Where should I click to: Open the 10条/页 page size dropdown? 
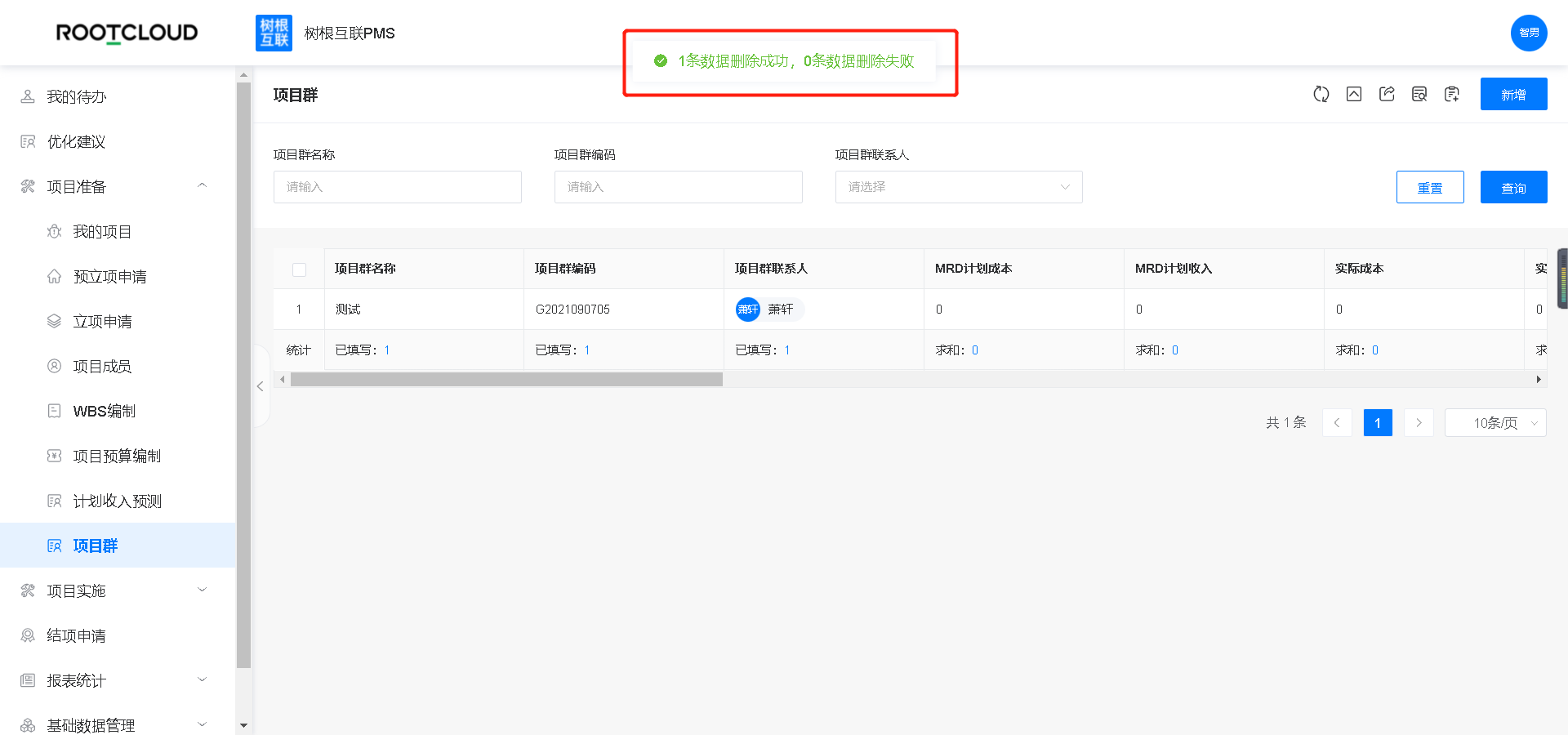tap(1495, 422)
